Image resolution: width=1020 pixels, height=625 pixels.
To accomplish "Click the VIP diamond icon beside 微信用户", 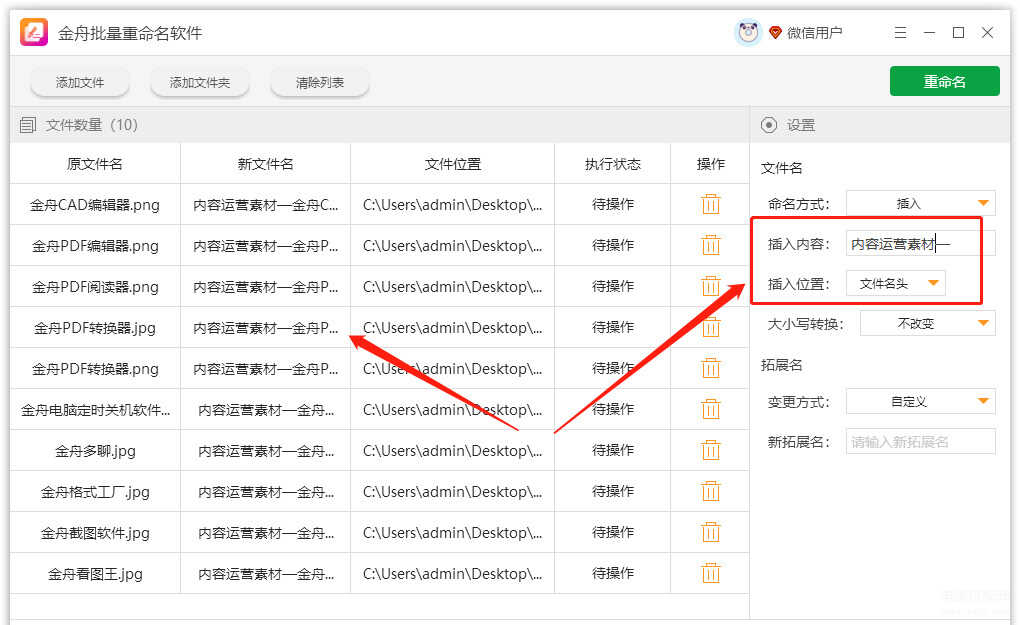I will pyautogui.click(x=775, y=33).
